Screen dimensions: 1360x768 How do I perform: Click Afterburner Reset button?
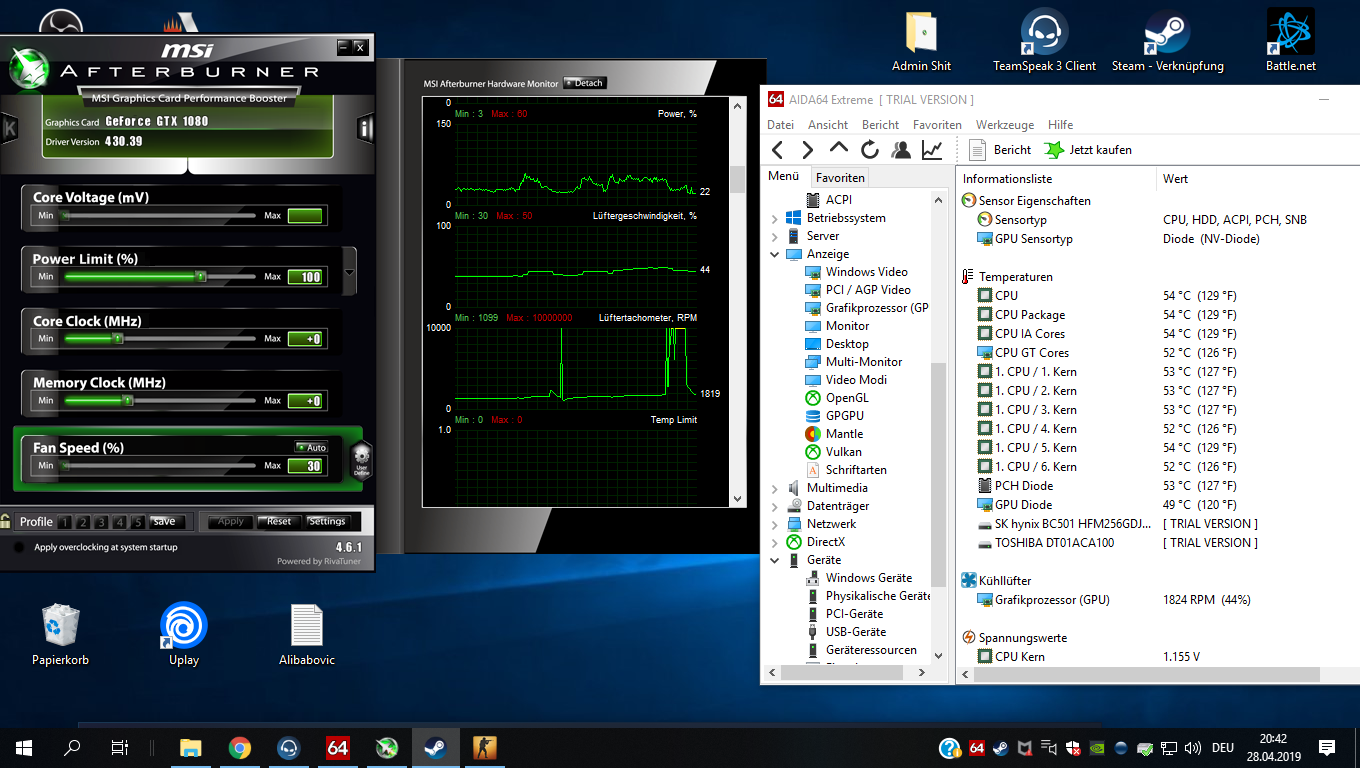click(279, 521)
